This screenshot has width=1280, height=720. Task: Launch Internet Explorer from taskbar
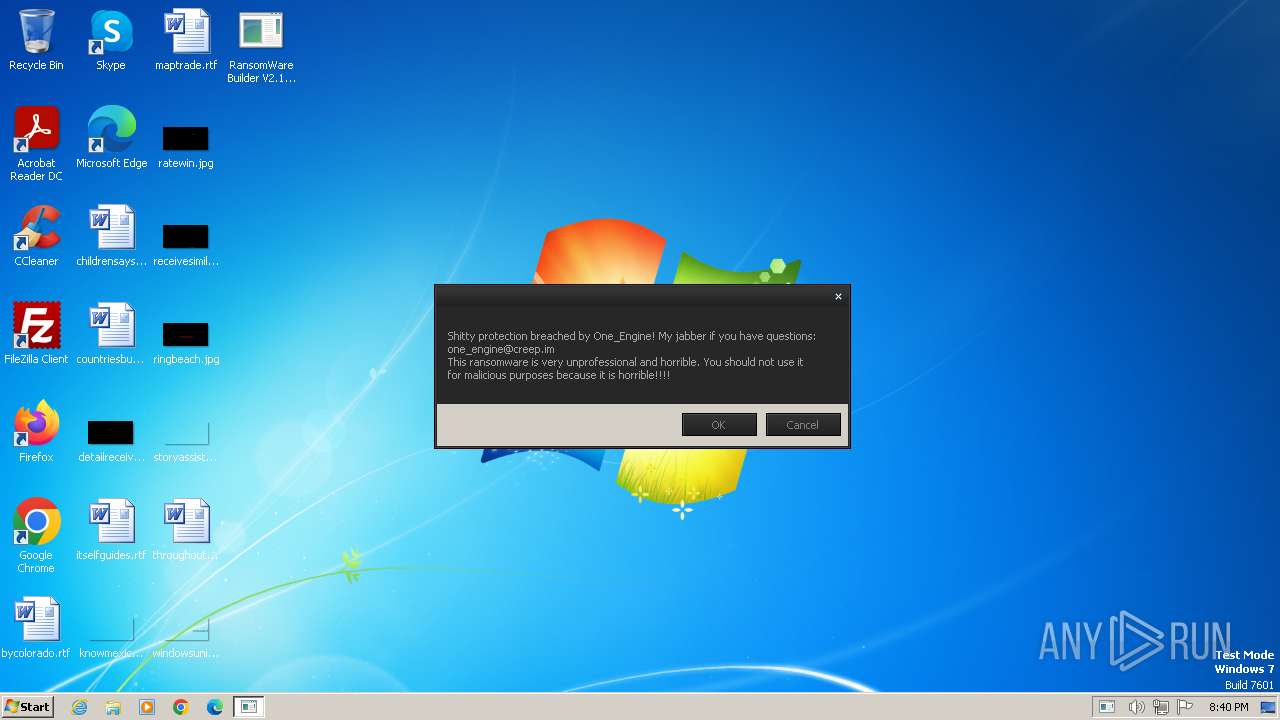(79, 707)
